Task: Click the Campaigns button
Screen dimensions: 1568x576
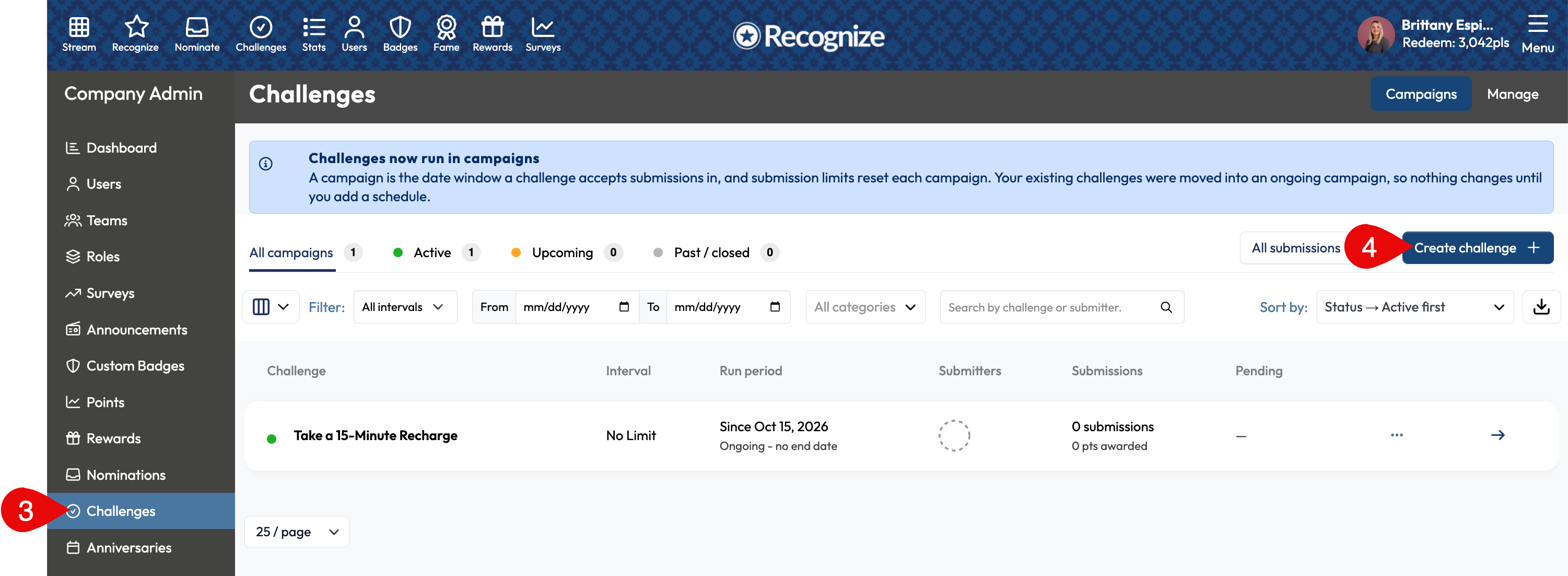Action: [x=1421, y=94]
